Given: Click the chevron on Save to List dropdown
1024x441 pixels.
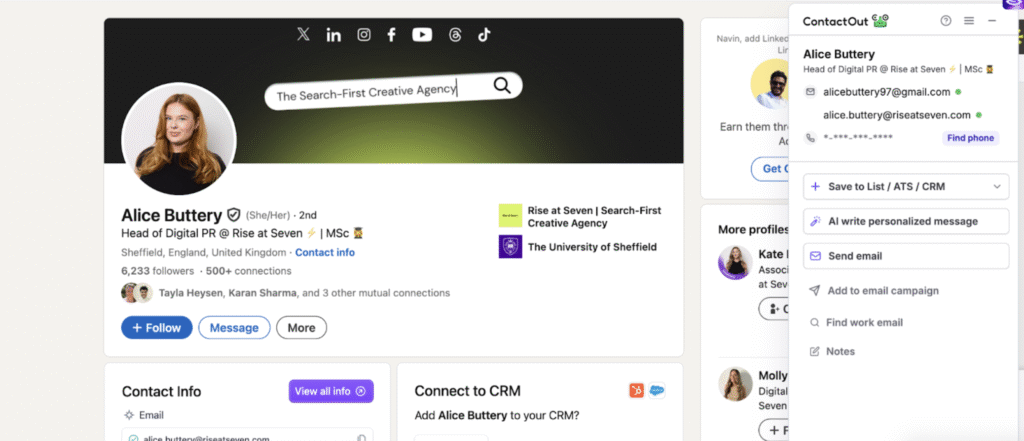Looking at the screenshot, I should click(x=997, y=187).
